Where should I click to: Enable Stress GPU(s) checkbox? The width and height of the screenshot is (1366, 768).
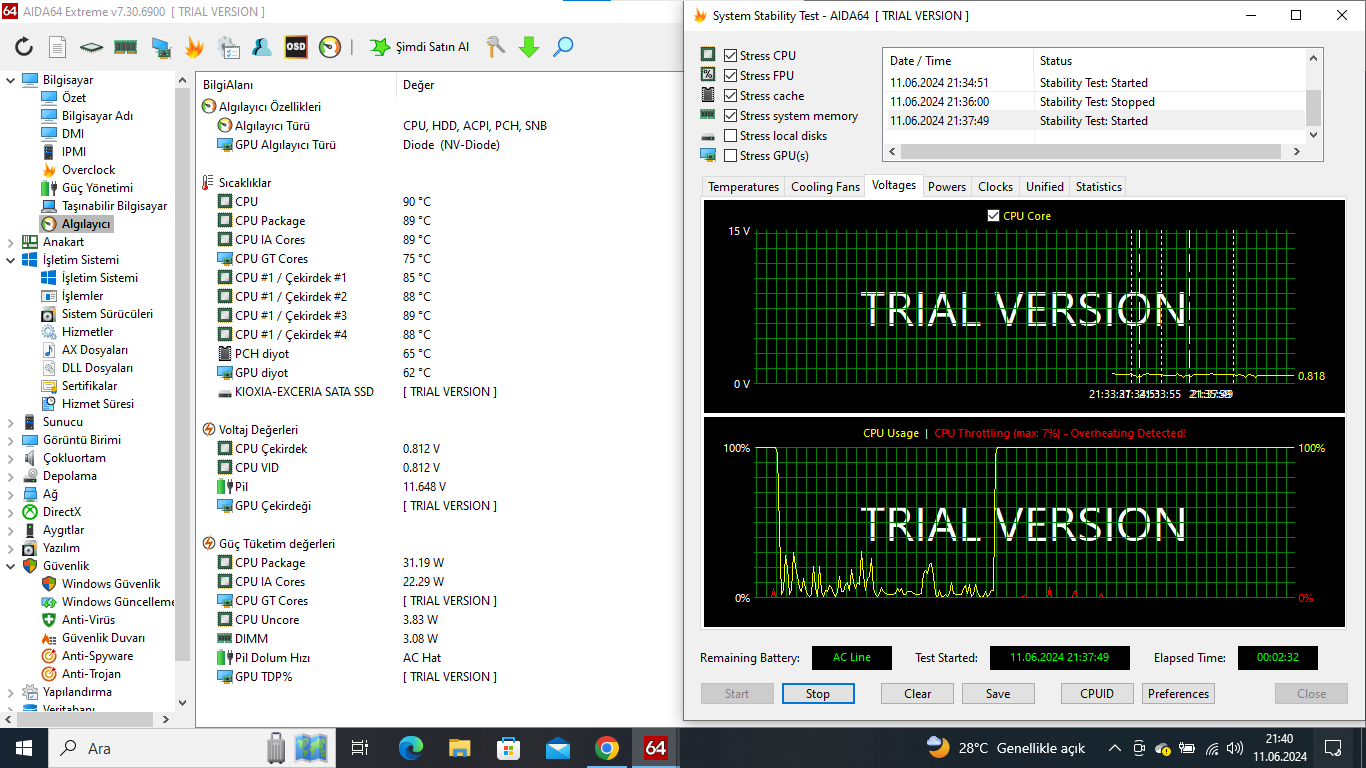point(731,156)
